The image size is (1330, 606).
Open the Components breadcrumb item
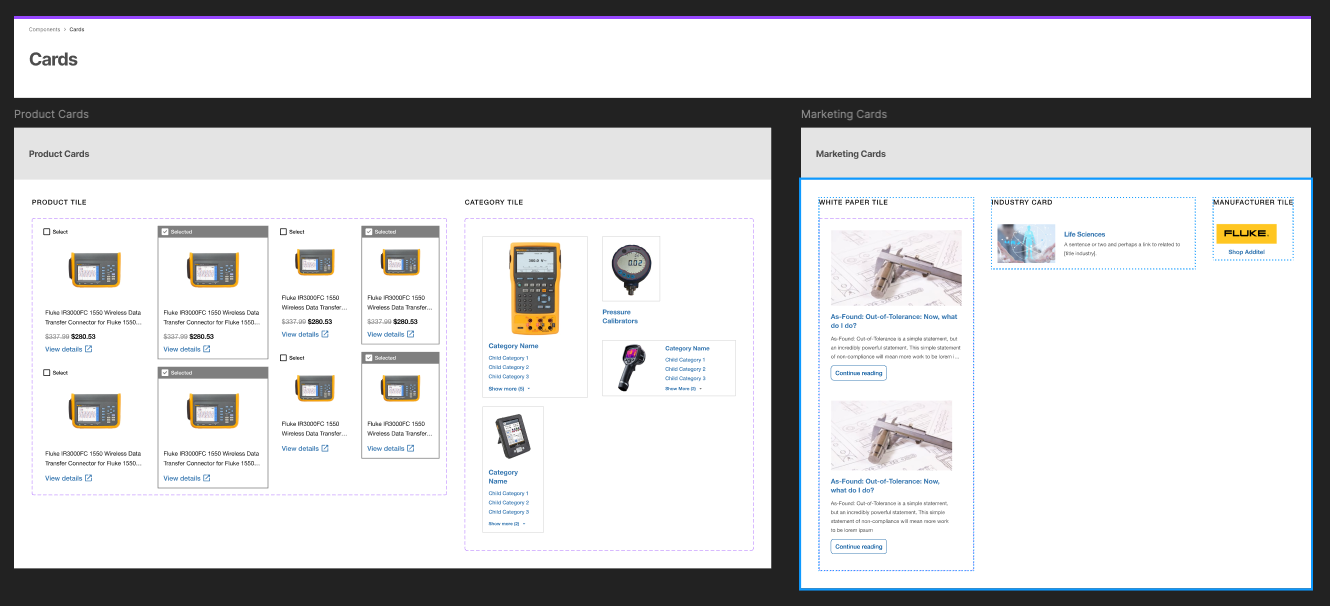pyautogui.click(x=44, y=28)
